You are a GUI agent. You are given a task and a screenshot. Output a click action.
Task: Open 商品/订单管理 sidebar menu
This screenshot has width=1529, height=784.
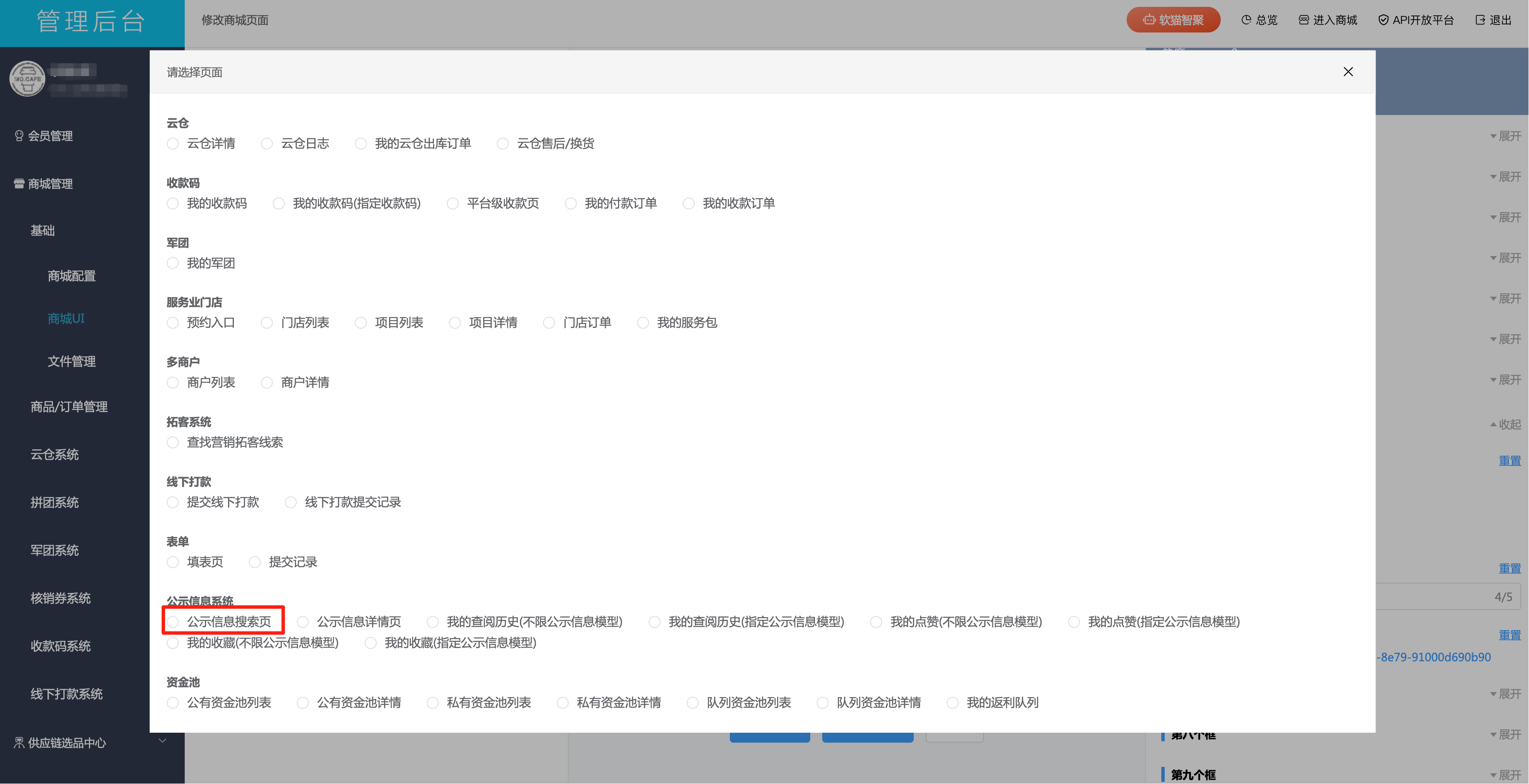pyautogui.click(x=69, y=407)
